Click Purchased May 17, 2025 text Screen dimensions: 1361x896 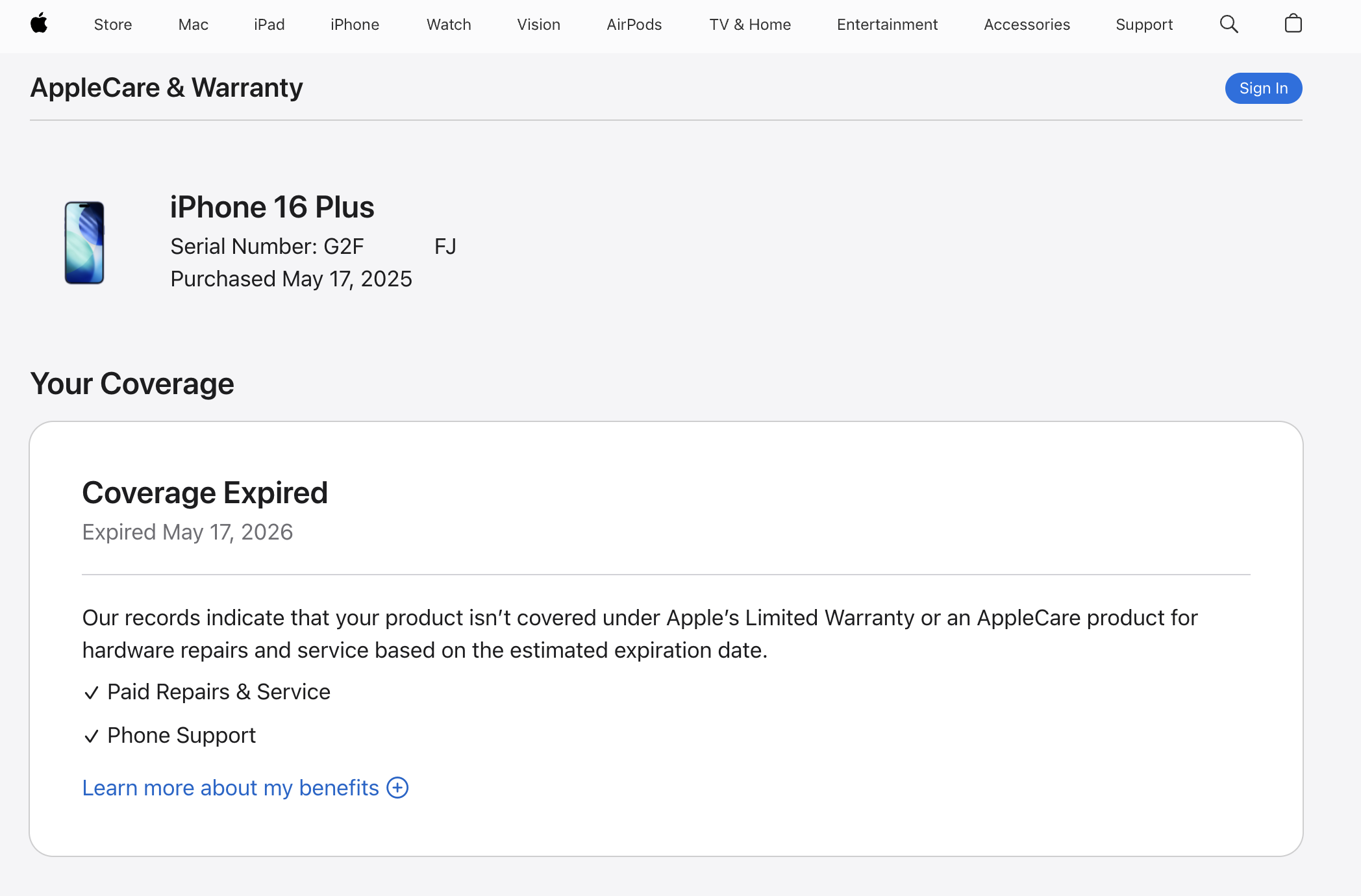(x=291, y=279)
